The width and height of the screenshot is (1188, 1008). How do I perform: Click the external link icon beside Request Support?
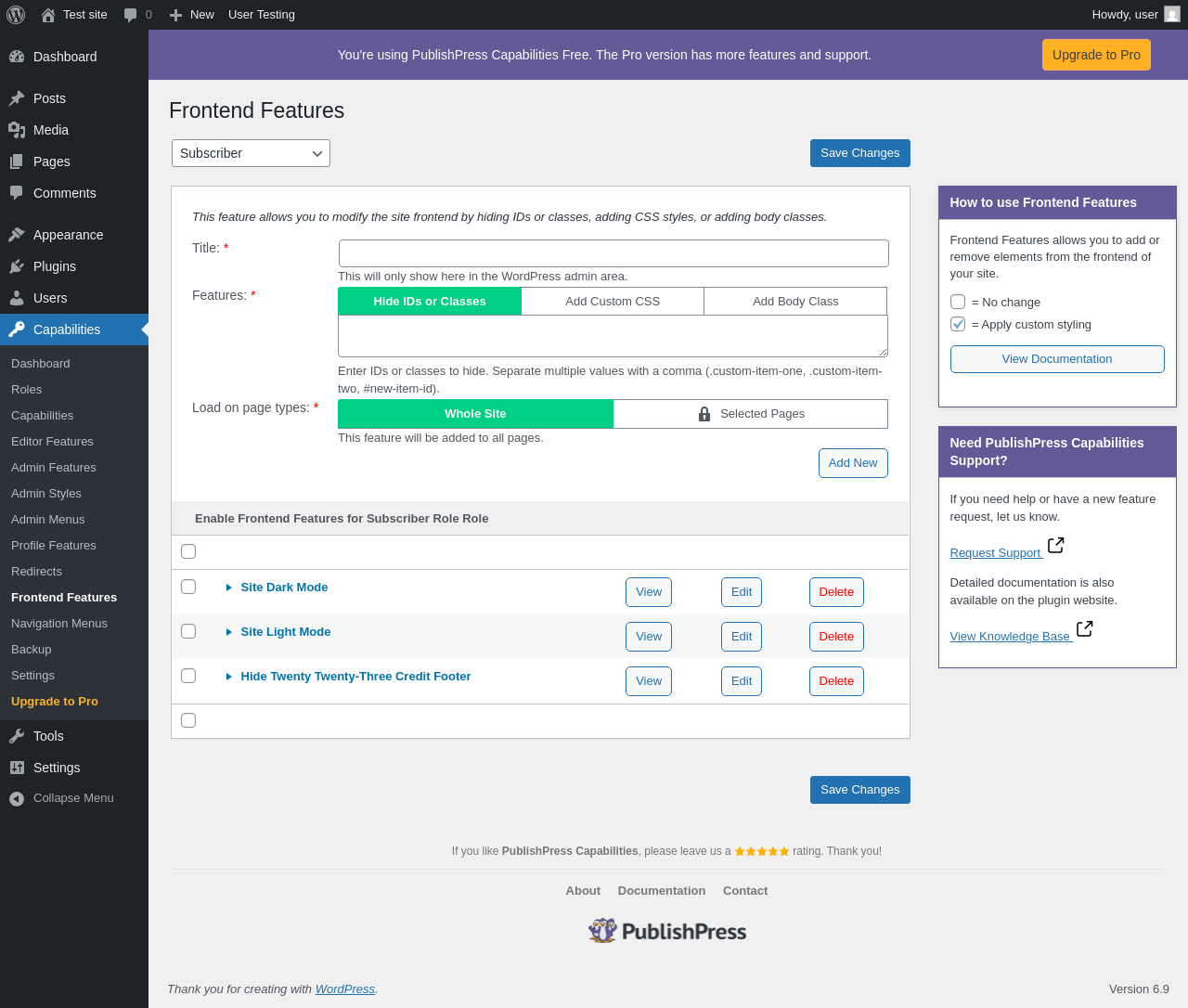pos(1056,546)
